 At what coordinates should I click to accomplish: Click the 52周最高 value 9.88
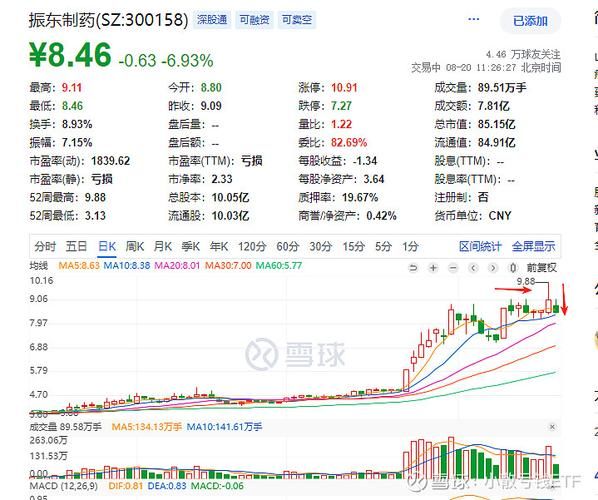pyautogui.click(x=95, y=197)
